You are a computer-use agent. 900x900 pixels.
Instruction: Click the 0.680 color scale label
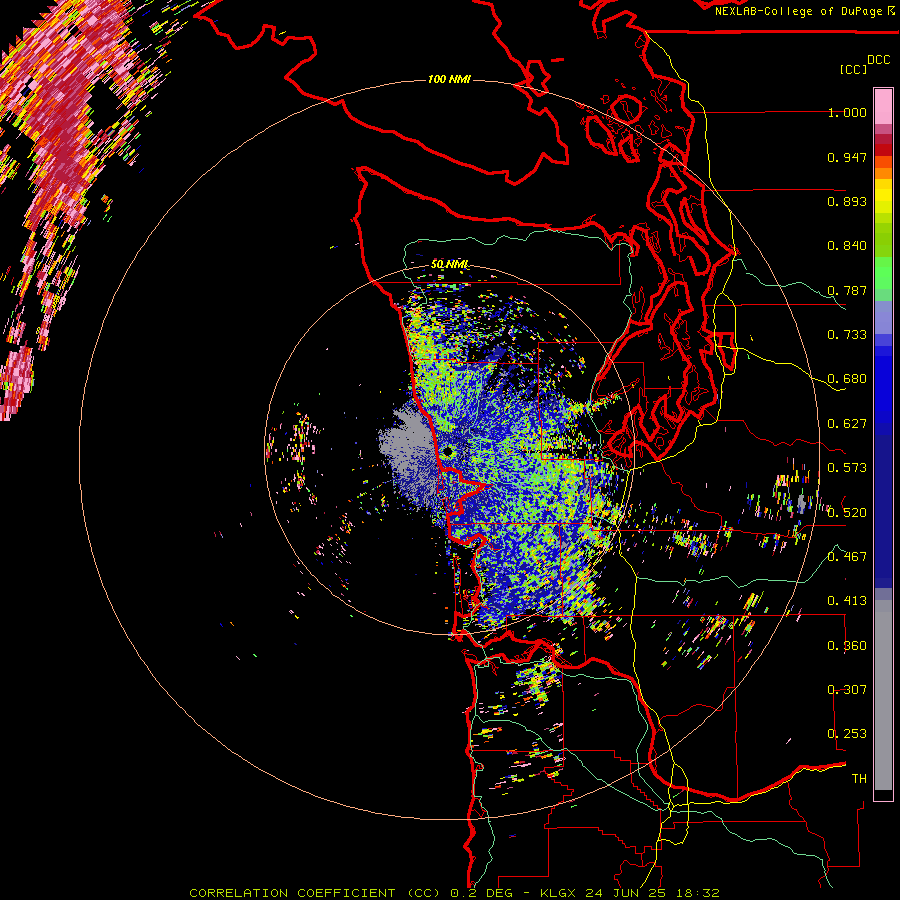[x=847, y=379]
